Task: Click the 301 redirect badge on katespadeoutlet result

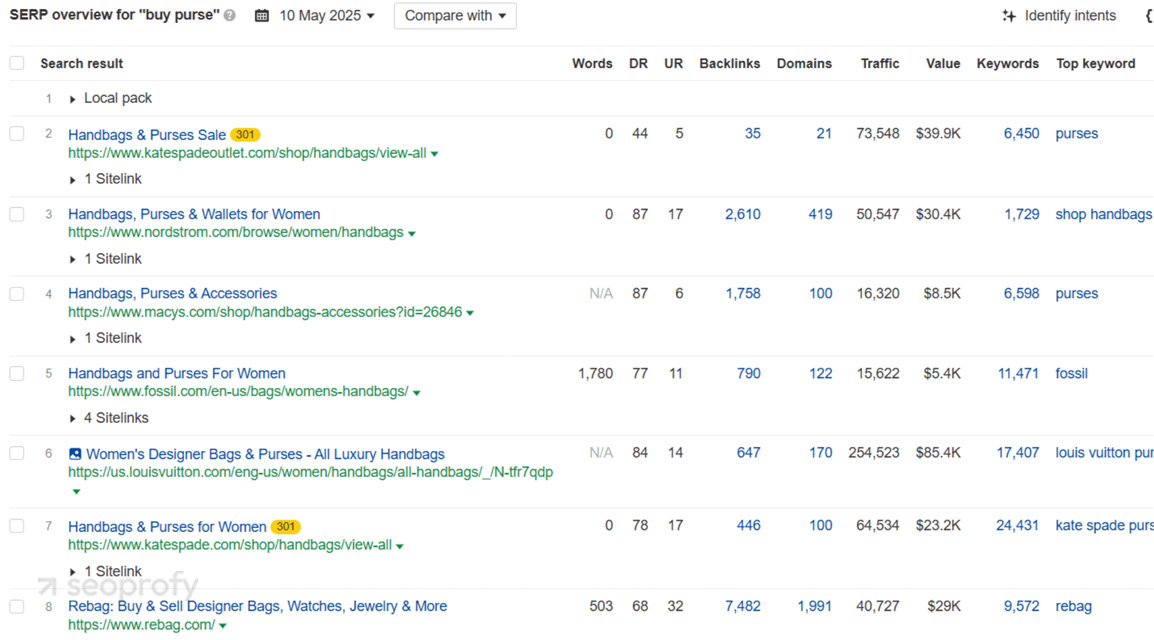Action: tap(245, 135)
